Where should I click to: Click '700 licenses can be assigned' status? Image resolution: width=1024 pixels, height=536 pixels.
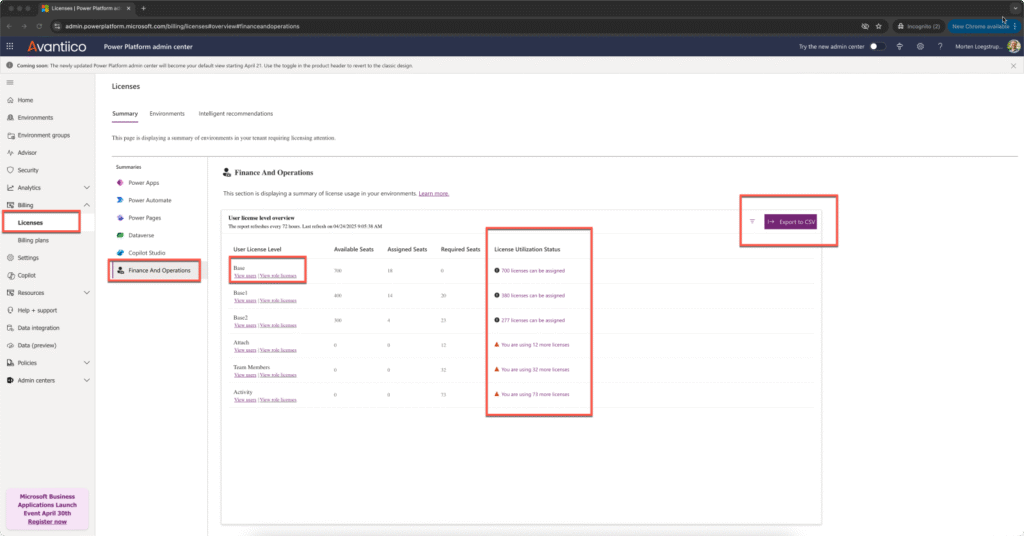point(533,270)
